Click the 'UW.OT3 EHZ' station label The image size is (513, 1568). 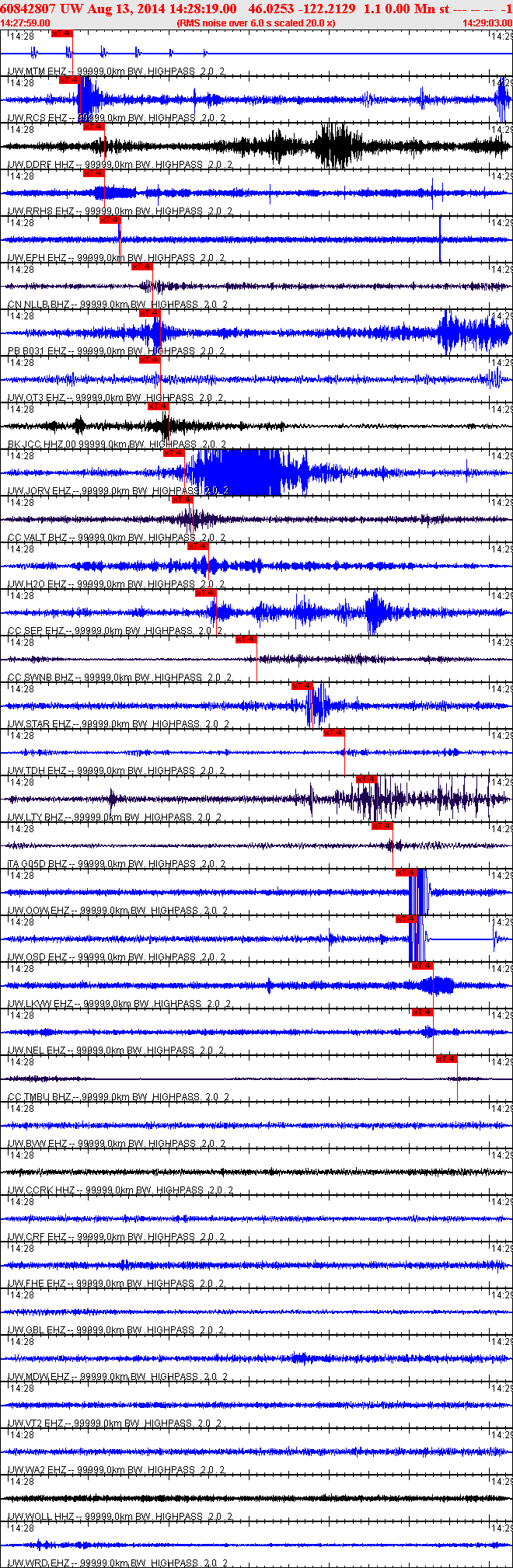click(x=36, y=397)
